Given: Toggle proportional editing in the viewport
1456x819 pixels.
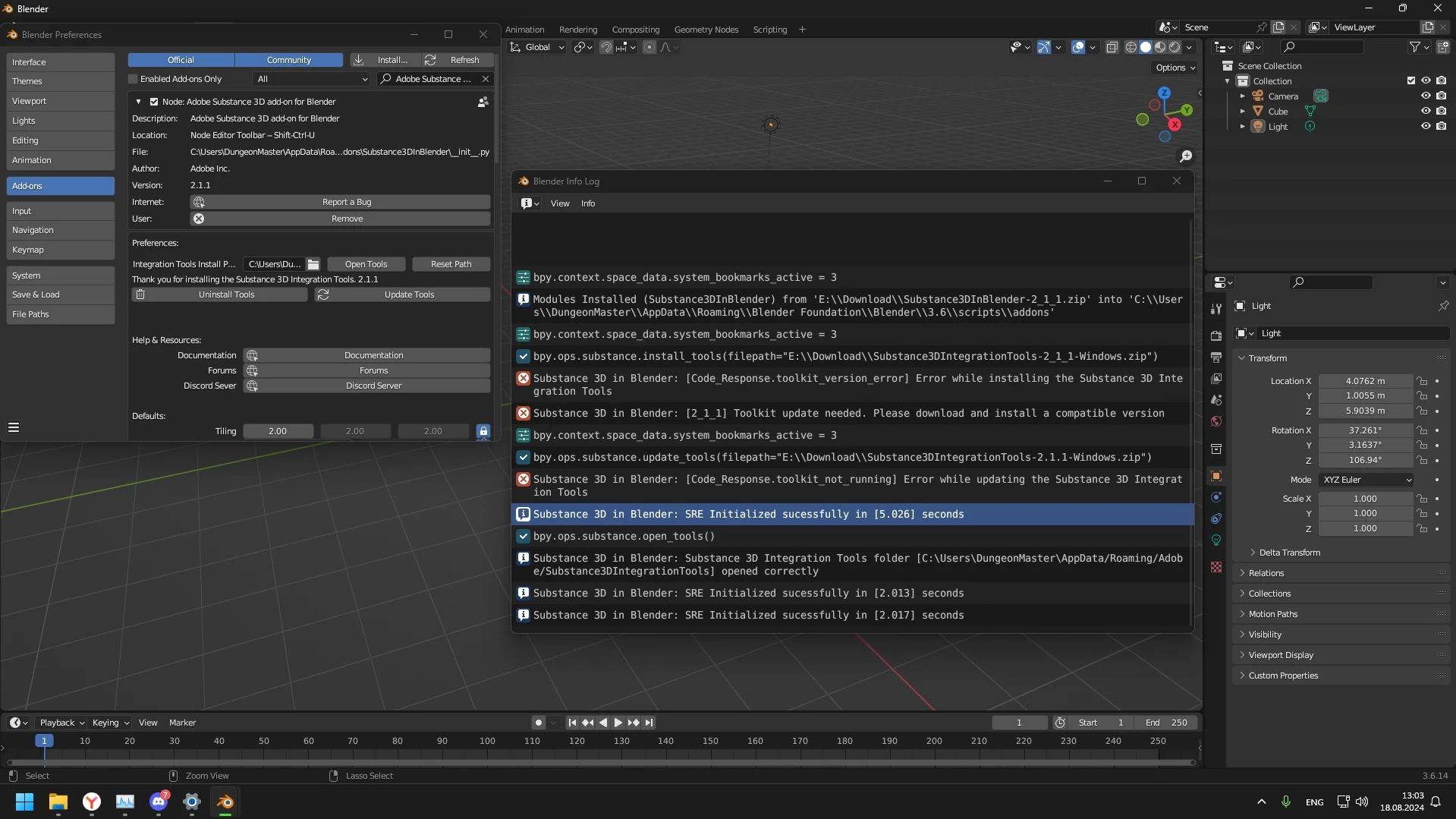Looking at the screenshot, I should (x=649, y=47).
